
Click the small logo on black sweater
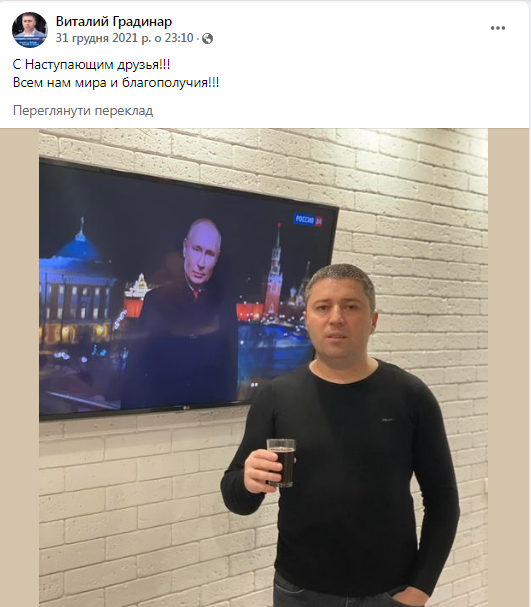click(x=388, y=419)
